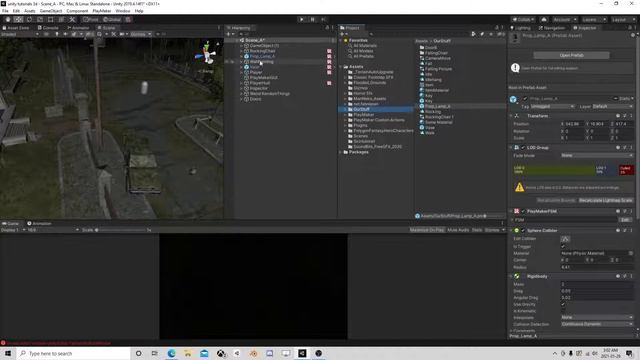Image resolution: width=640 pixels, height=360 pixels.
Task: Open Windows Start menu
Action: coord(8,353)
